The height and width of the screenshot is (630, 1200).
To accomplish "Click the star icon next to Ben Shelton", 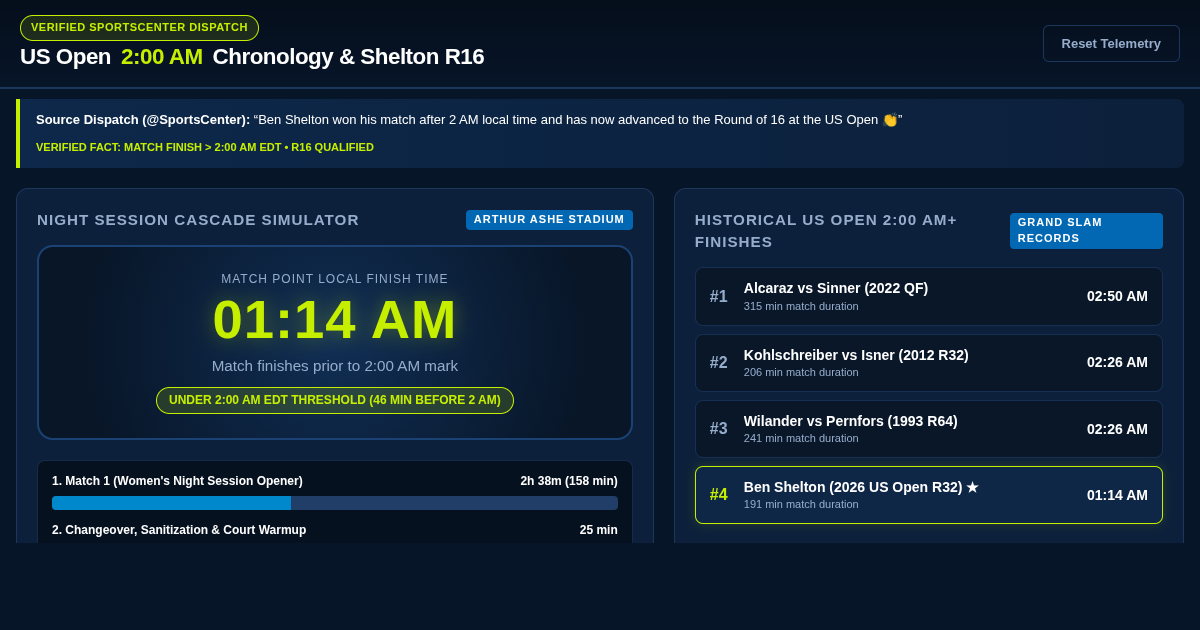I will [972, 487].
